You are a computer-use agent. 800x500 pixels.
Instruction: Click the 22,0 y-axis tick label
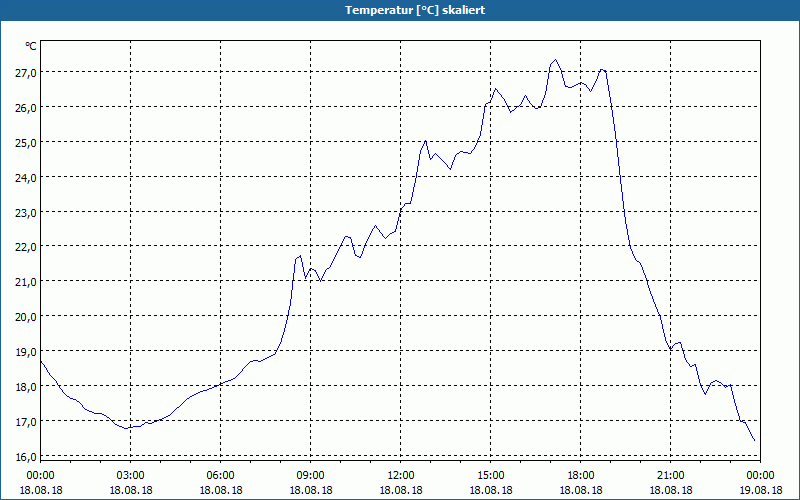point(25,247)
